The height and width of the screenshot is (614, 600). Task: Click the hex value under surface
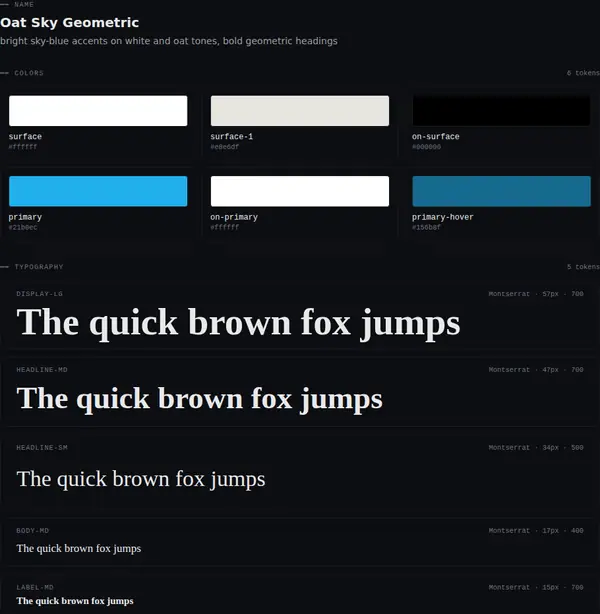point(23,147)
